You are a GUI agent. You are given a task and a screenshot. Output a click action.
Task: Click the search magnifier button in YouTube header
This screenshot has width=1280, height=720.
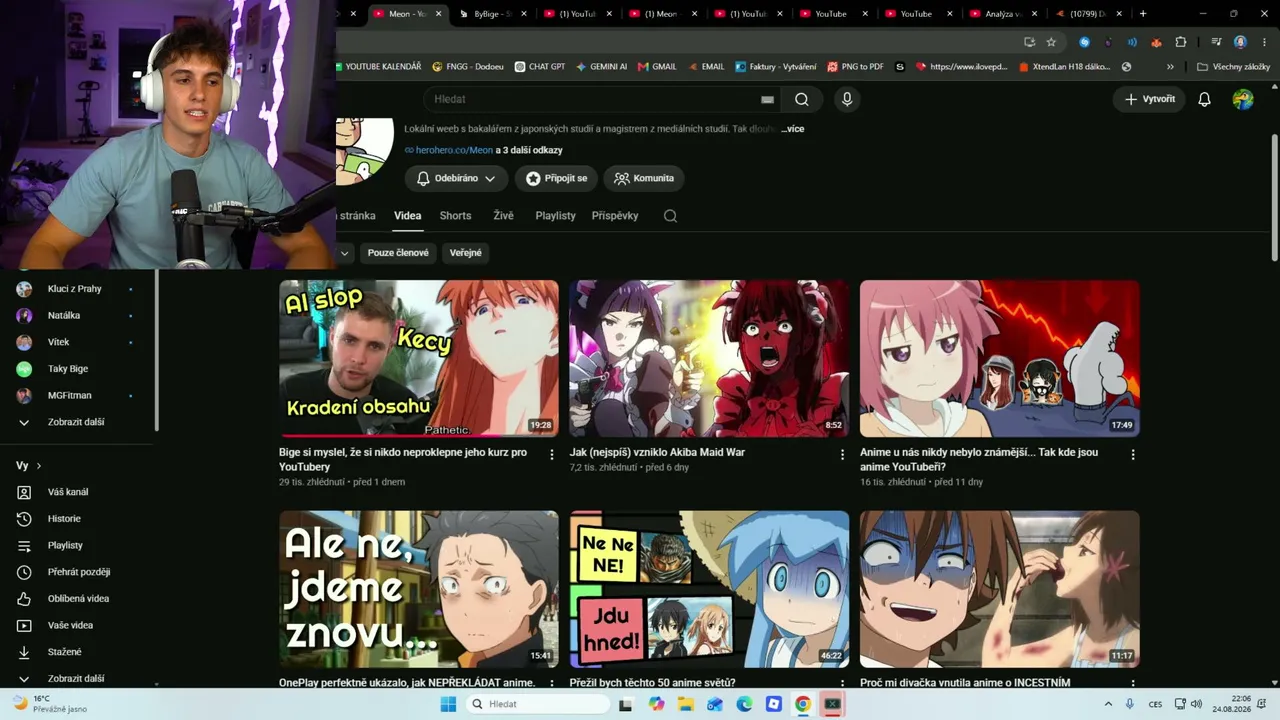tap(802, 99)
